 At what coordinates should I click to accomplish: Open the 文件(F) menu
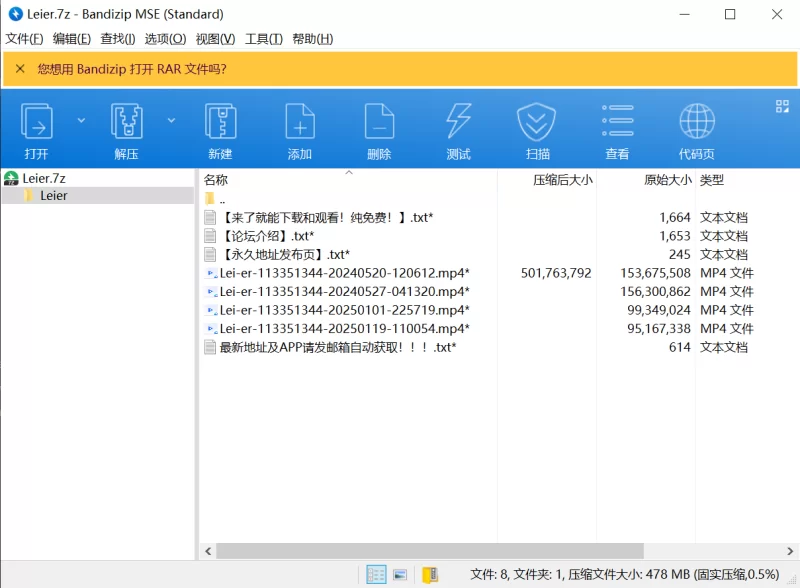[24, 39]
